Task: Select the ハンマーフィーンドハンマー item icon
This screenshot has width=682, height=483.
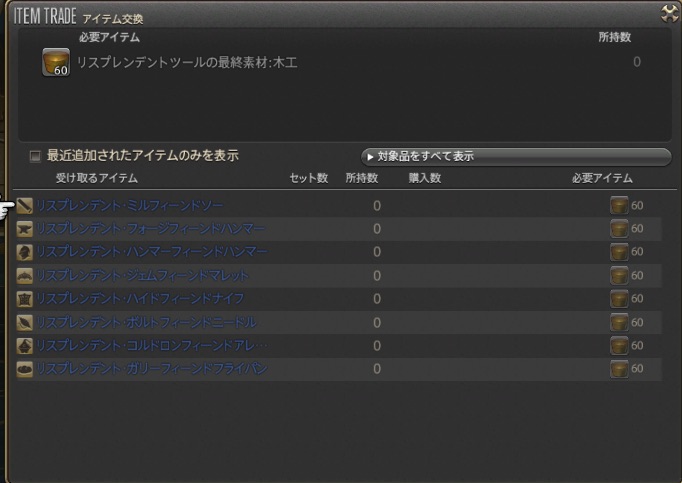Action: tap(25, 251)
